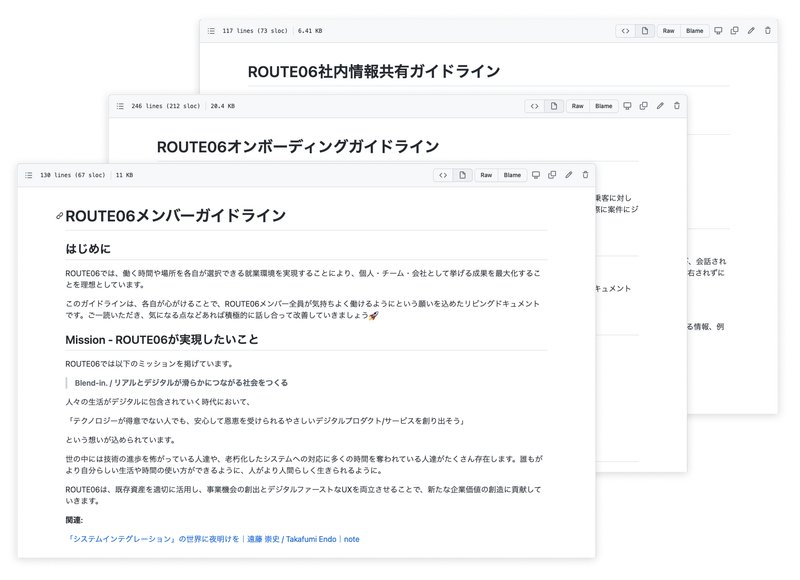Viewport: 800px width, 580px height.
Task: Delete file trash icon in 社内情報共有 guideline window
Action: pyautogui.click(x=768, y=31)
